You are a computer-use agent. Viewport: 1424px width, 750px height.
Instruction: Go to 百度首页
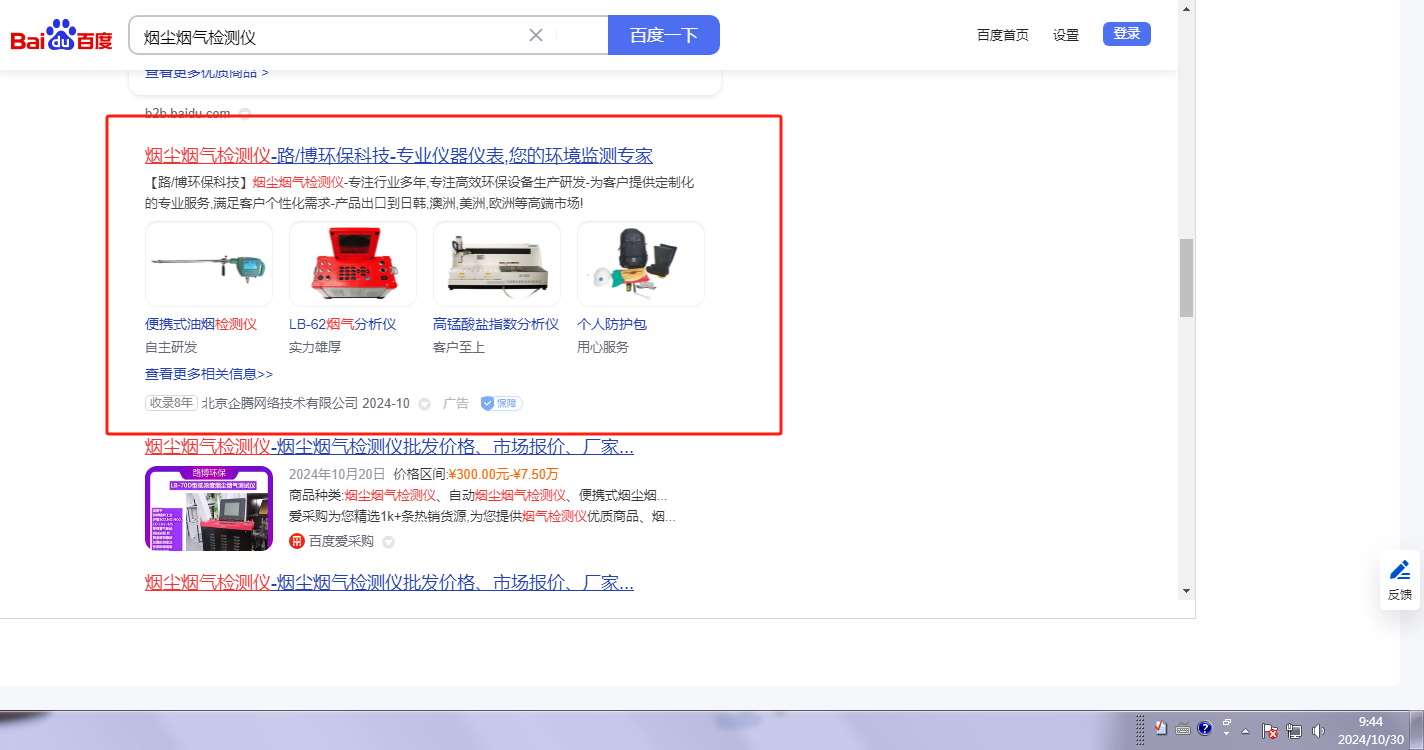click(x=1003, y=35)
